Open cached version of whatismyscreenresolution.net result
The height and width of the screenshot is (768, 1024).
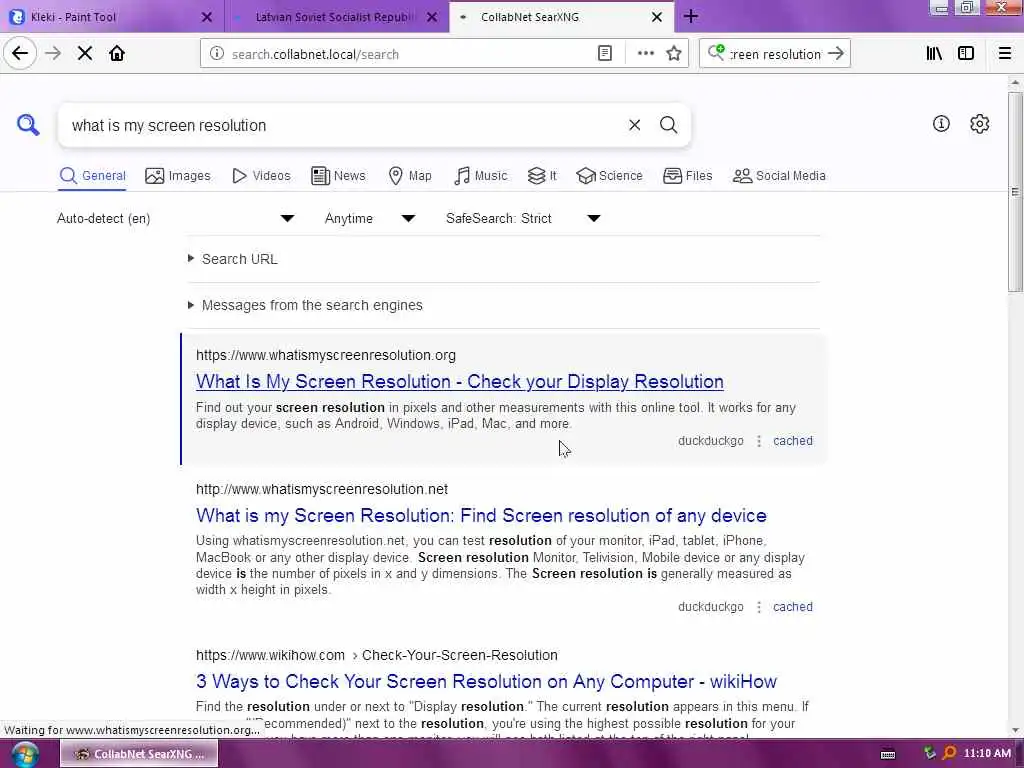793,607
